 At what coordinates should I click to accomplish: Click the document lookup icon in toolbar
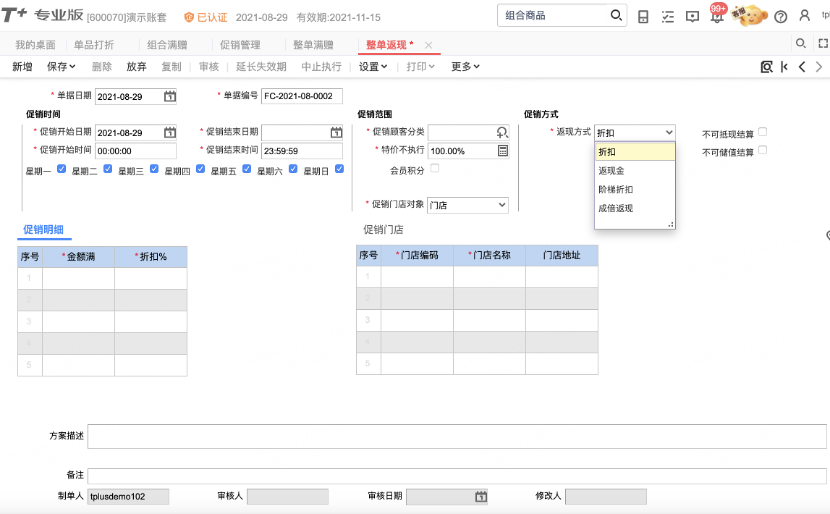pos(766,67)
